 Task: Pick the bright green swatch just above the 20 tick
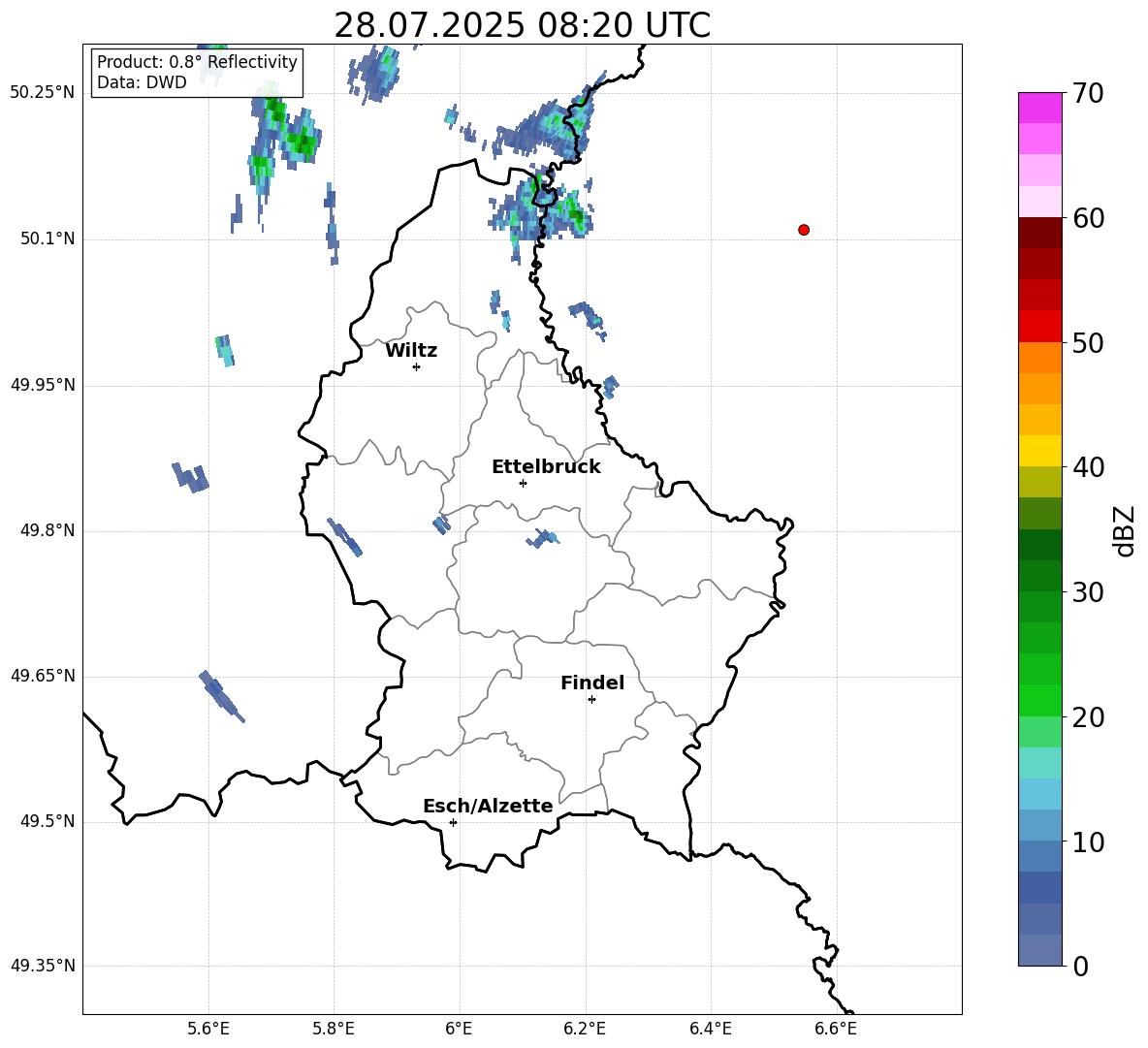[x=1040, y=700]
